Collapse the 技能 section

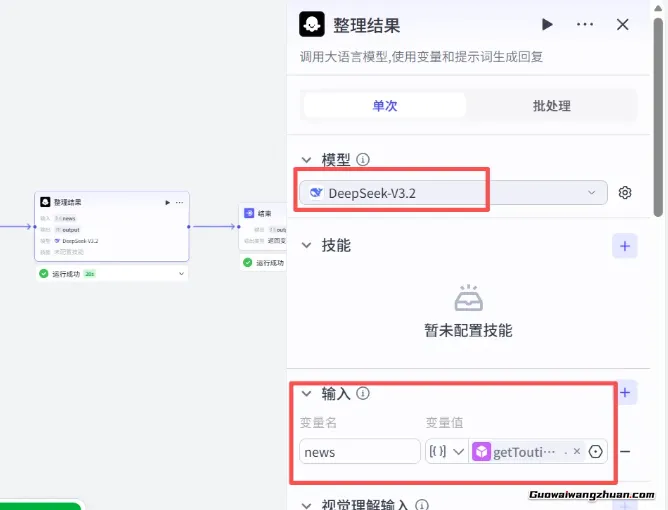(306, 245)
